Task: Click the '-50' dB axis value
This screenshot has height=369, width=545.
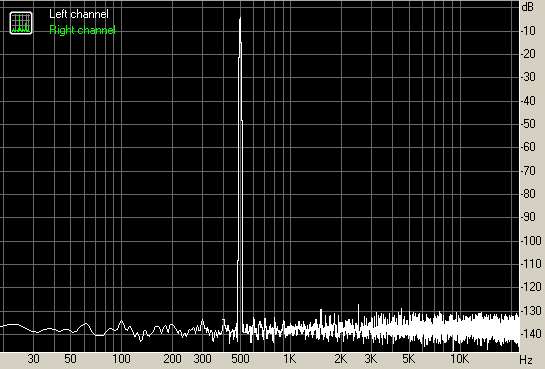Action: coord(528,124)
